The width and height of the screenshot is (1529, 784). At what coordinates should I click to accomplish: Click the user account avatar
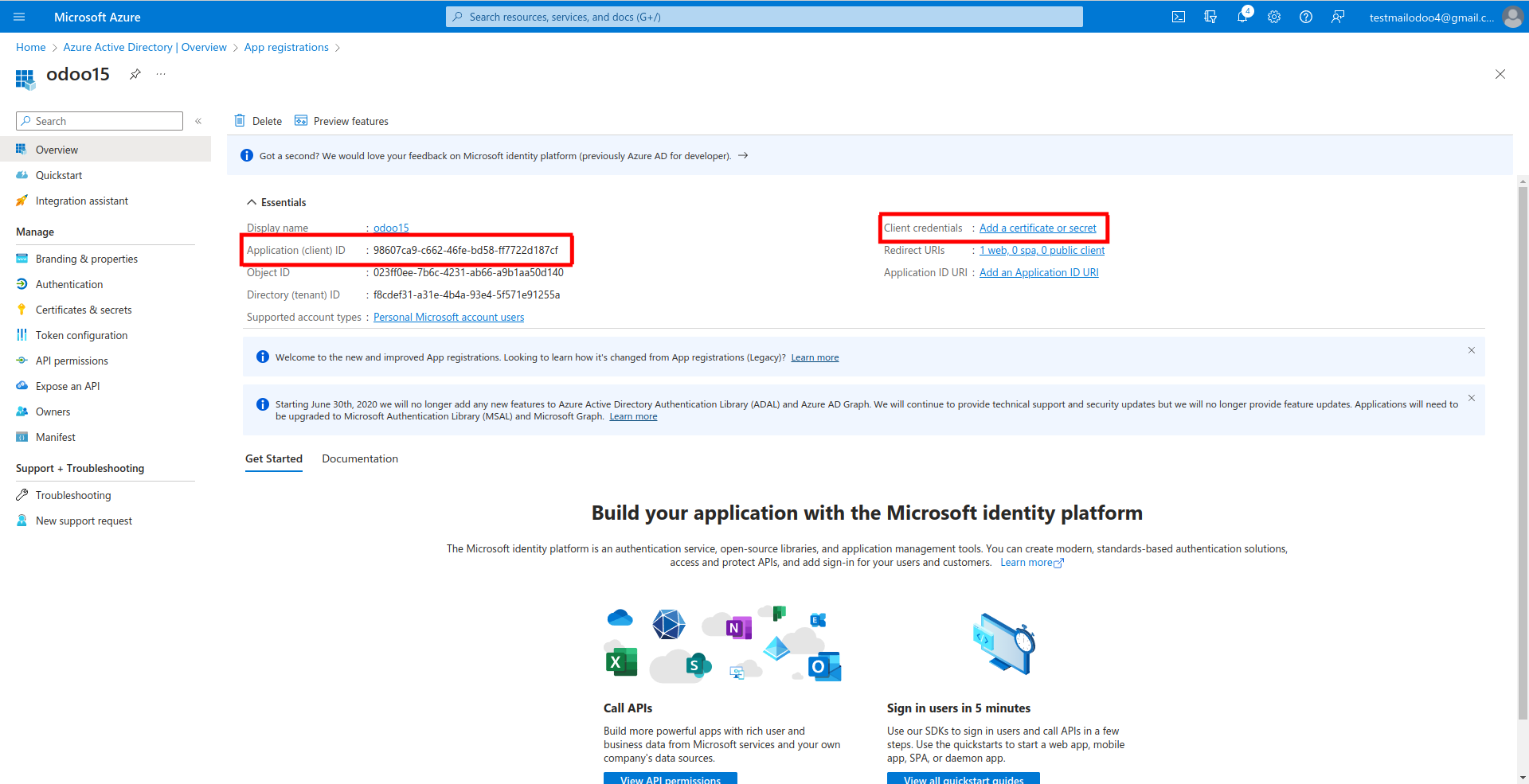tap(1512, 17)
